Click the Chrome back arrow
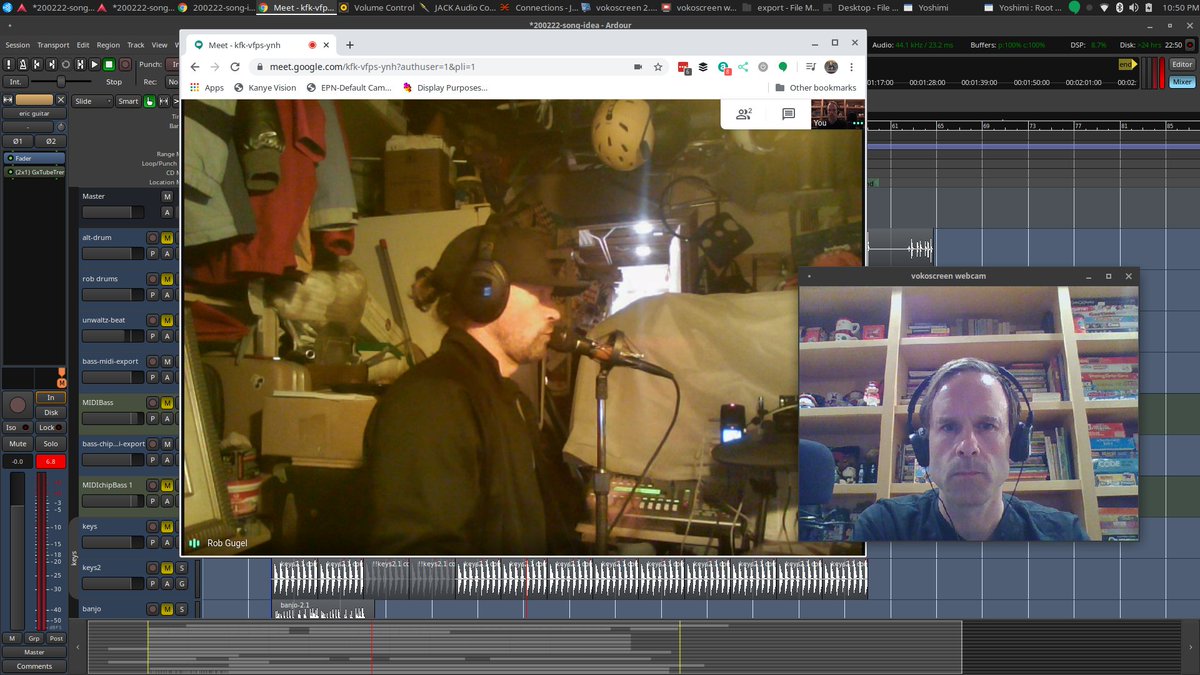The width and height of the screenshot is (1200, 675). pyautogui.click(x=194, y=67)
